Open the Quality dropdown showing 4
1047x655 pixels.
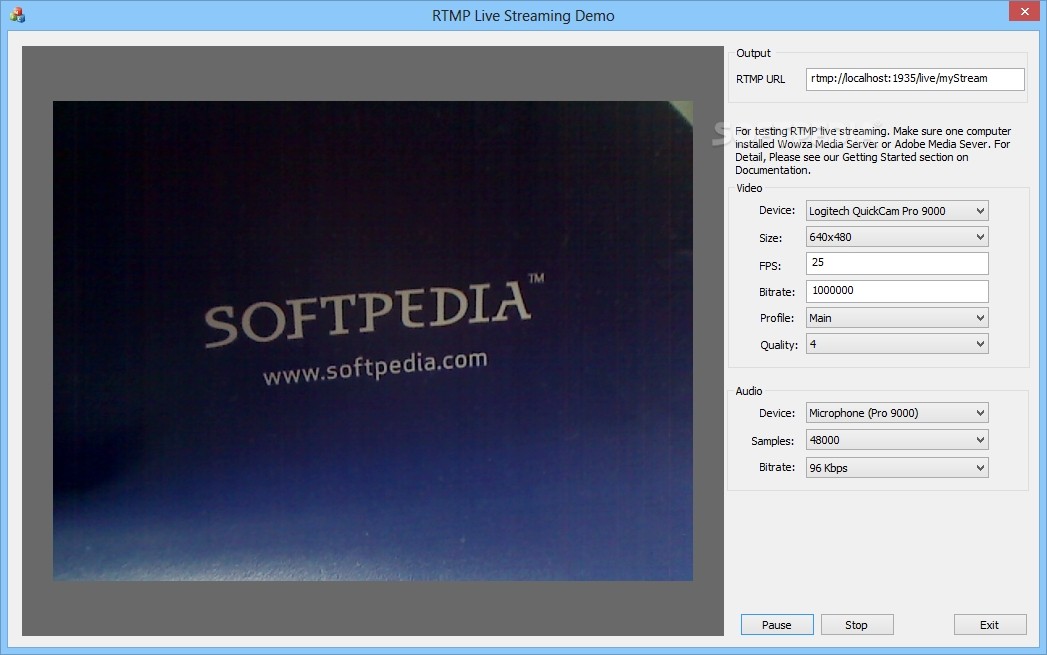[897, 344]
